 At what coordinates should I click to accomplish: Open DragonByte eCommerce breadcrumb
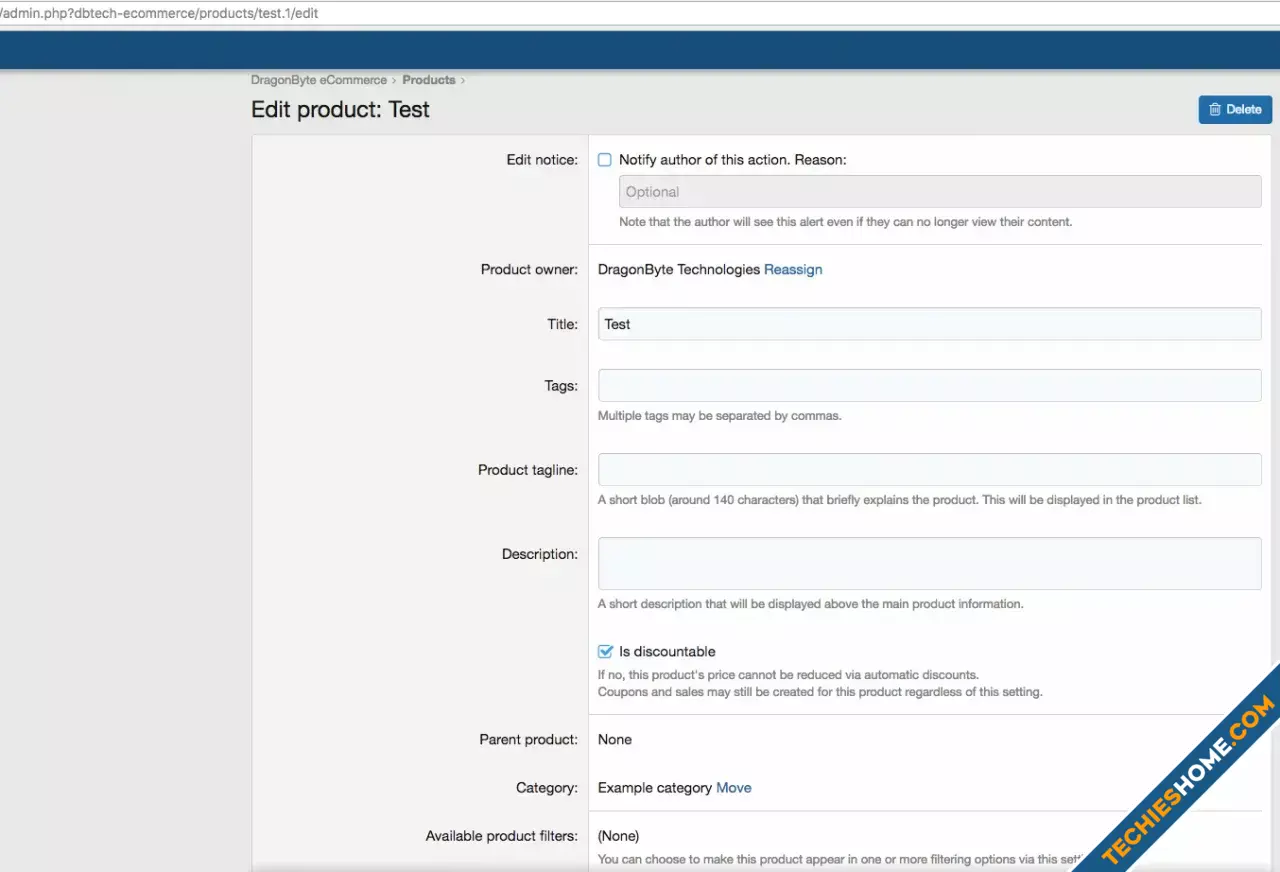point(319,80)
